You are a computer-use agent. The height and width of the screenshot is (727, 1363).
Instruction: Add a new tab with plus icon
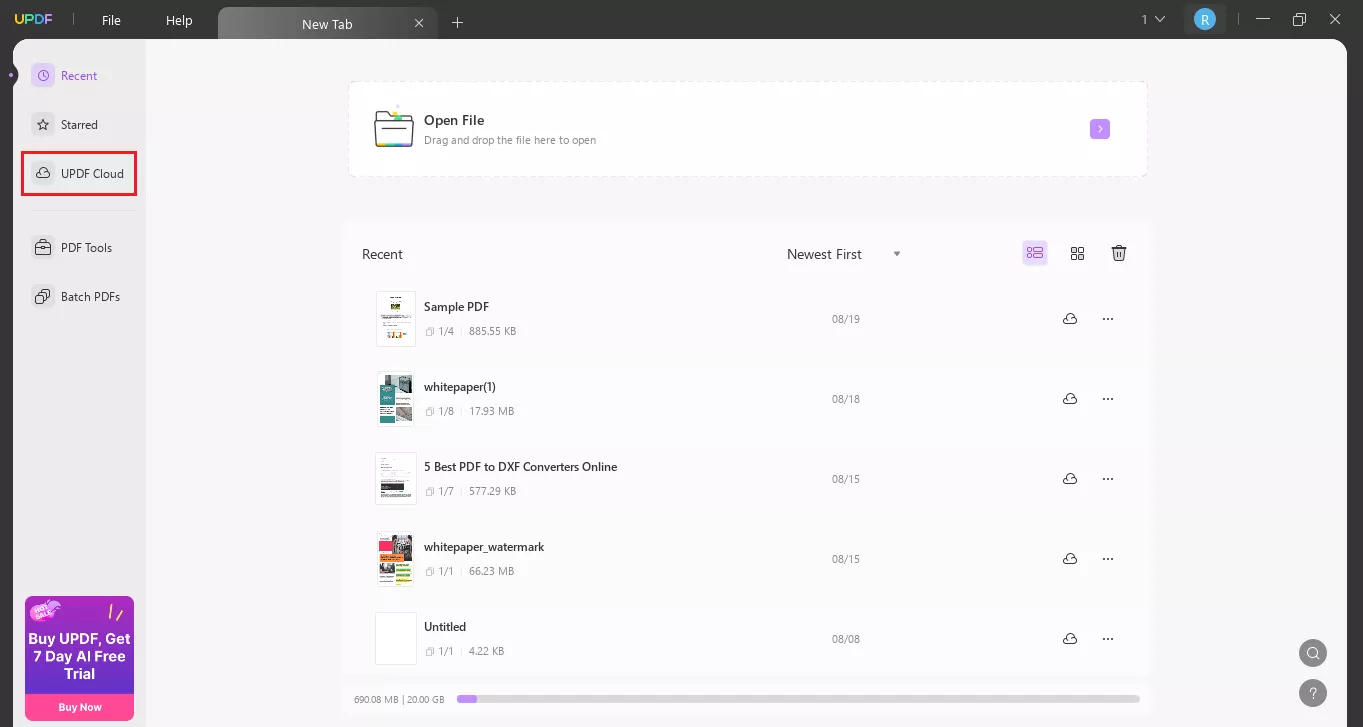[457, 23]
